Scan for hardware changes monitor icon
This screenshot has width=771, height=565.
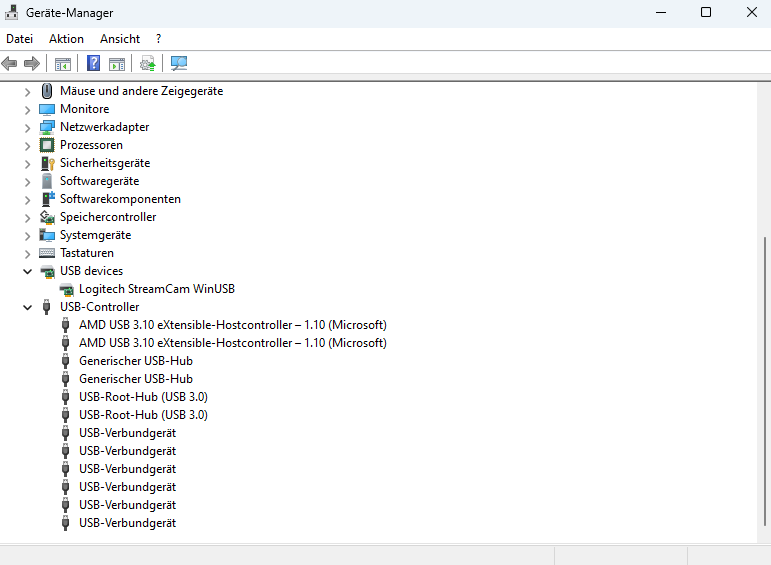coord(179,63)
